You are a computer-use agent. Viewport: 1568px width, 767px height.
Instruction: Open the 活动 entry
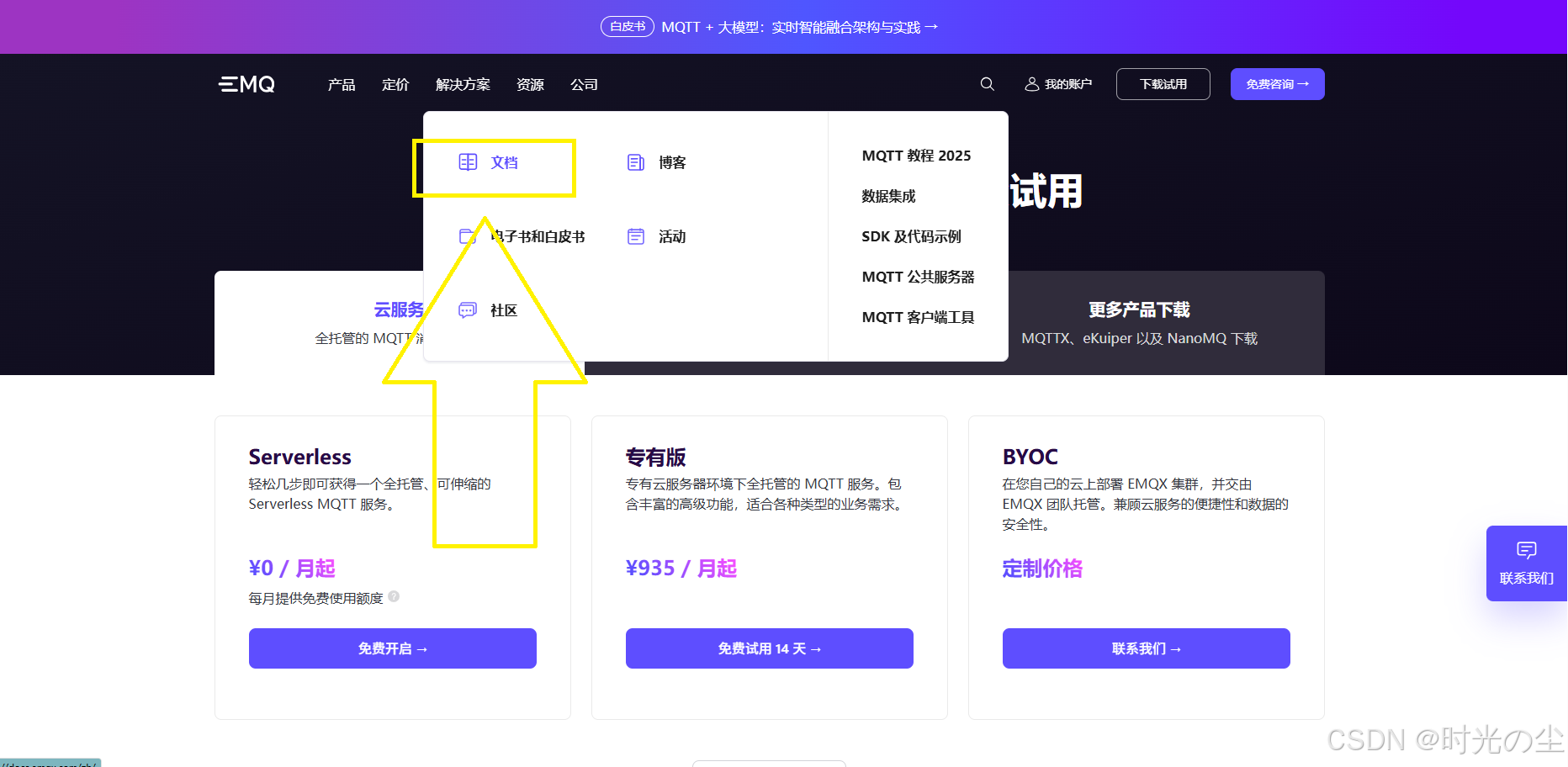tap(672, 236)
